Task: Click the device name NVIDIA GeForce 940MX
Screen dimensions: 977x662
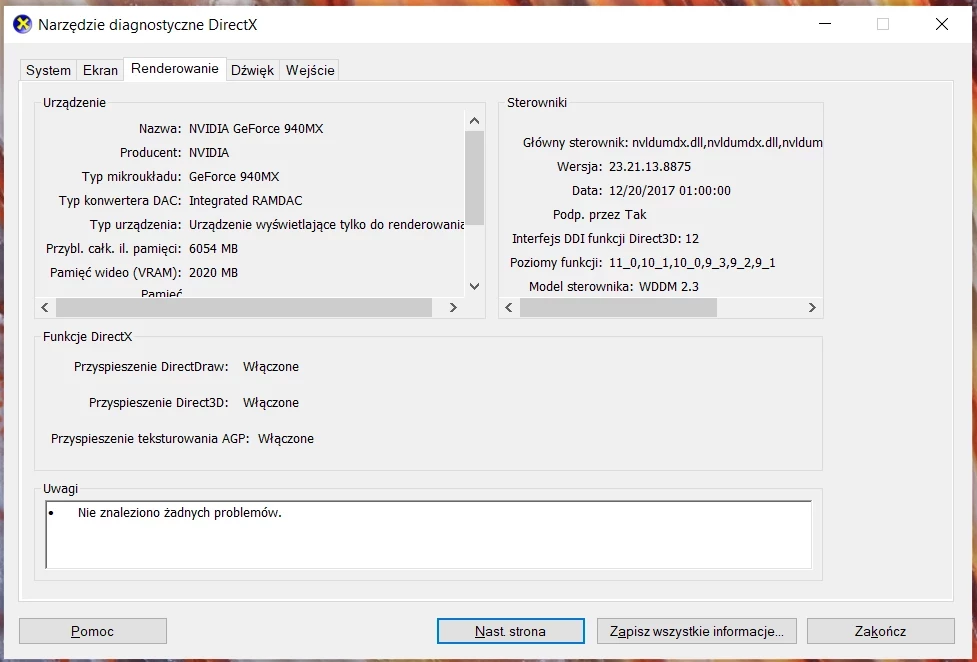Action: [x=256, y=129]
